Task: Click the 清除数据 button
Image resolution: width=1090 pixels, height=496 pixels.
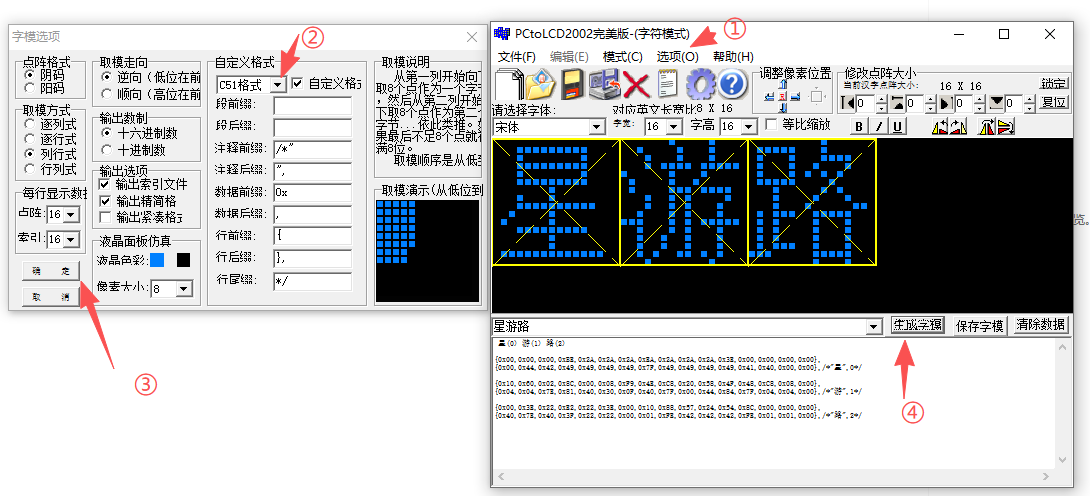Action: 1041,324
